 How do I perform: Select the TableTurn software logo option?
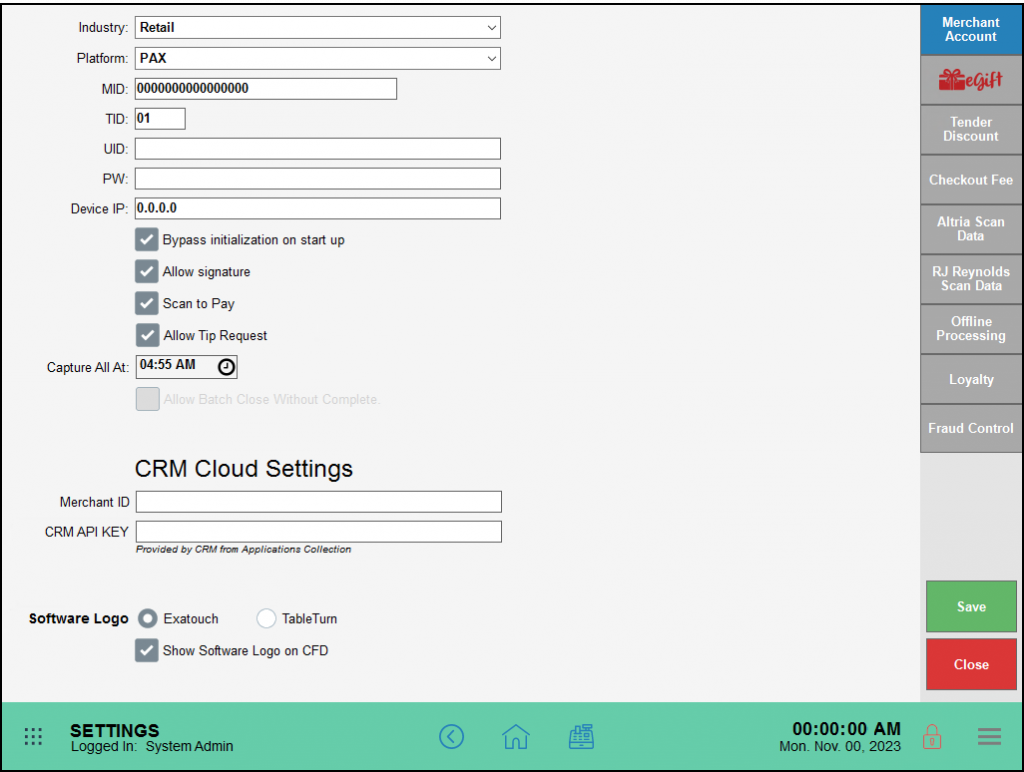tap(267, 619)
